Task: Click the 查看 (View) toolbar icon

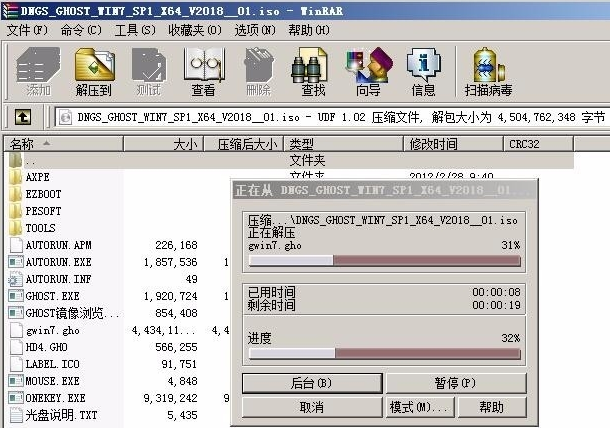Action: point(203,72)
